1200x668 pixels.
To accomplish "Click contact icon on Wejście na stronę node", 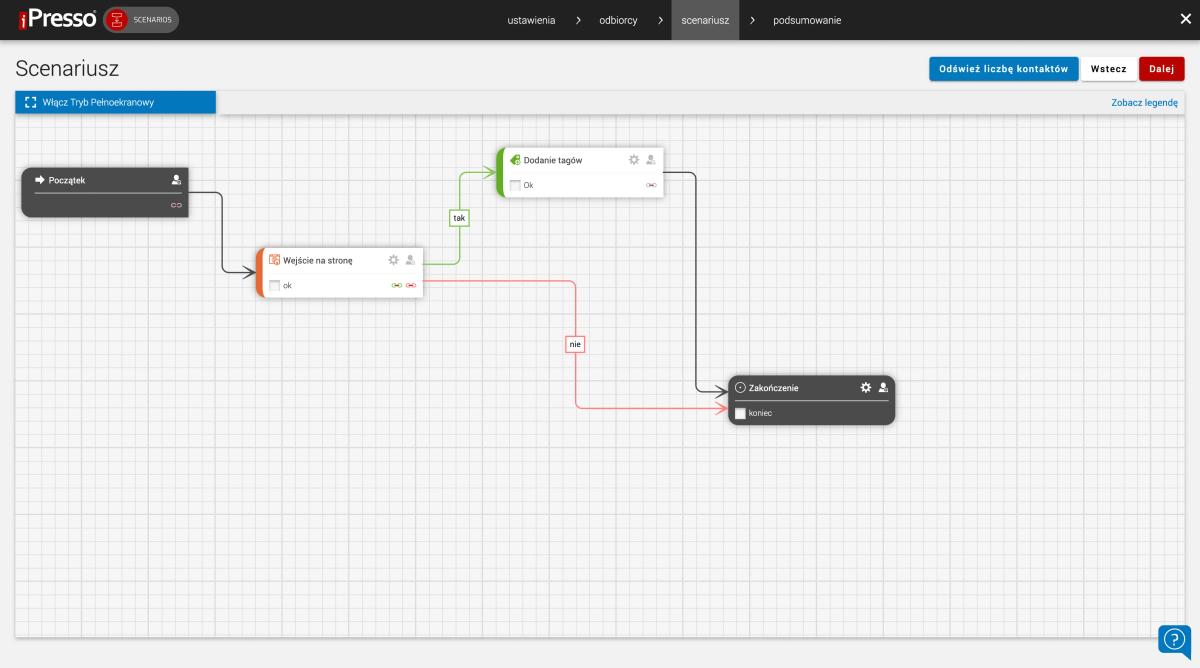I will [410, 260].
